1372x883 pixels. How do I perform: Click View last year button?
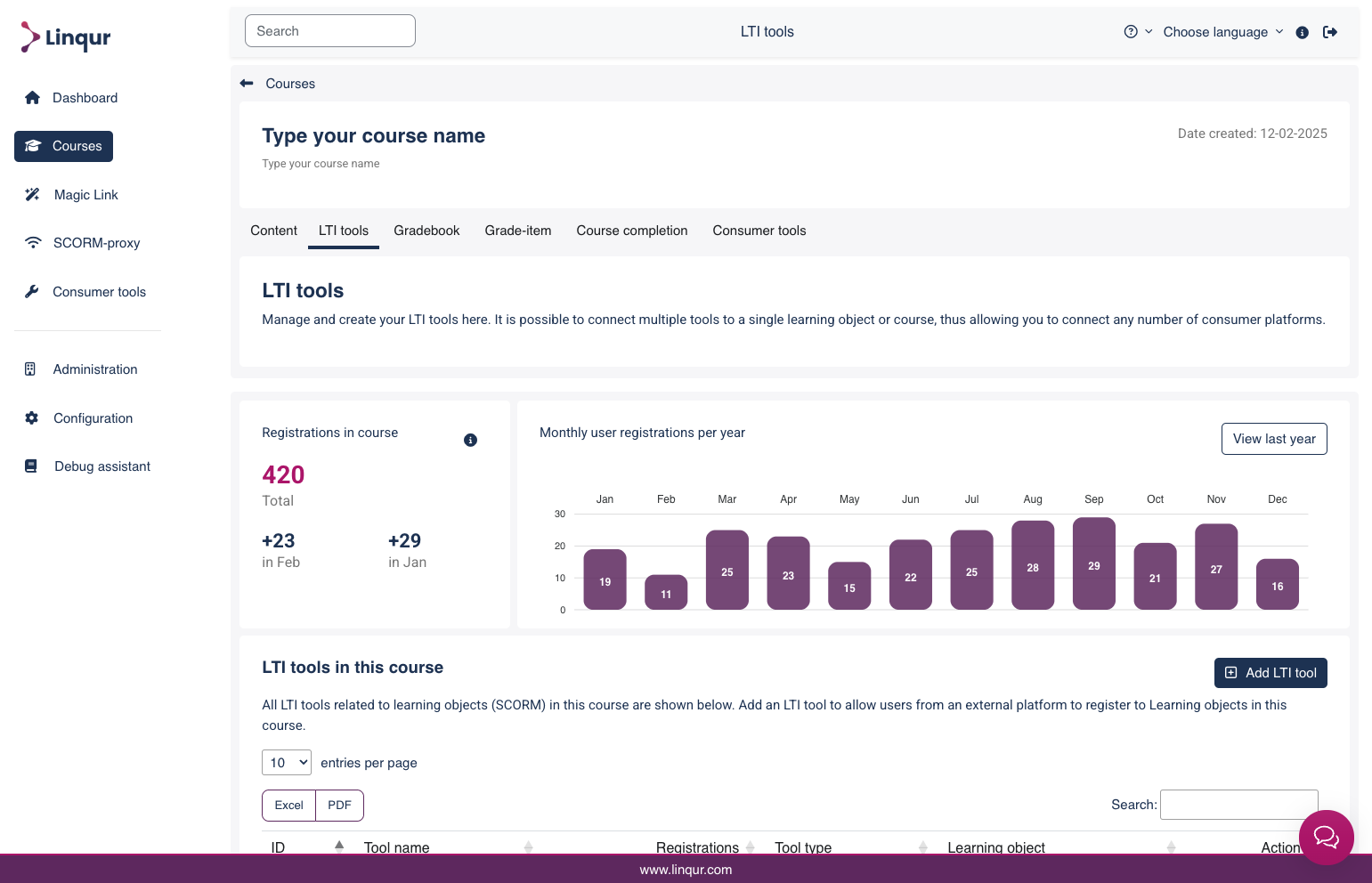[x=1274, y=439]
